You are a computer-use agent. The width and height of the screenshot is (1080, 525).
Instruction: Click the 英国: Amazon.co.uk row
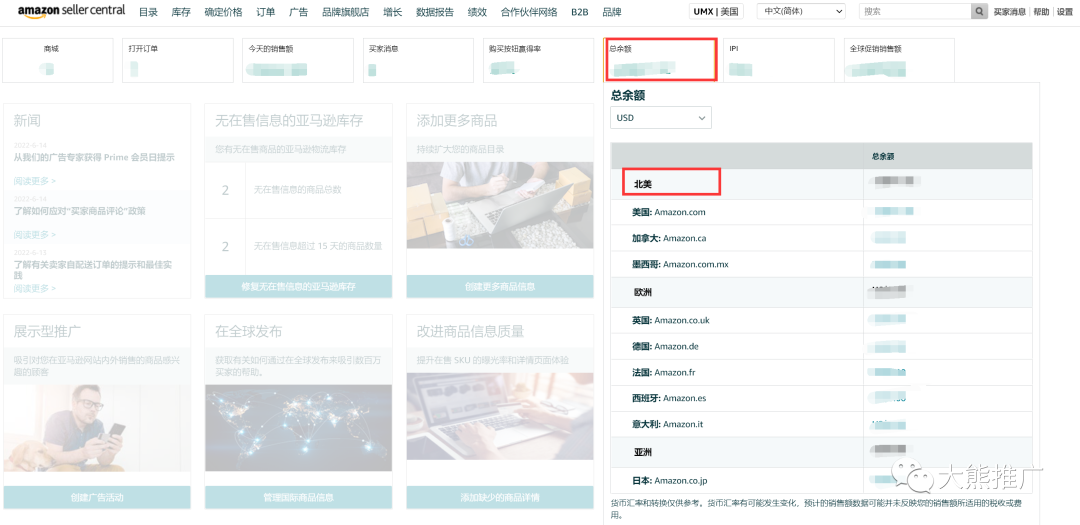pos(821,320)
